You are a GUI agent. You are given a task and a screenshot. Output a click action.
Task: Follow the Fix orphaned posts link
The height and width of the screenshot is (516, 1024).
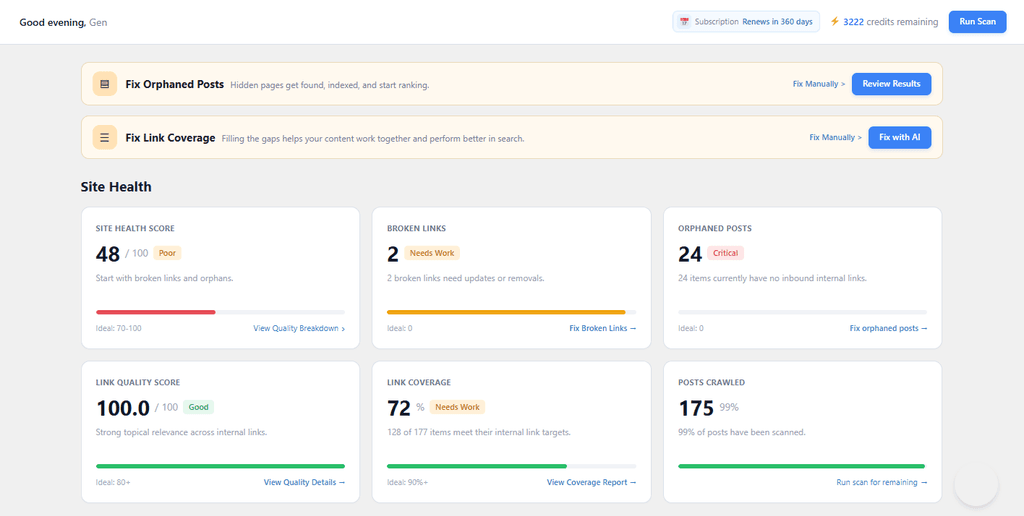pyautogui.click(x=888, y=328)
